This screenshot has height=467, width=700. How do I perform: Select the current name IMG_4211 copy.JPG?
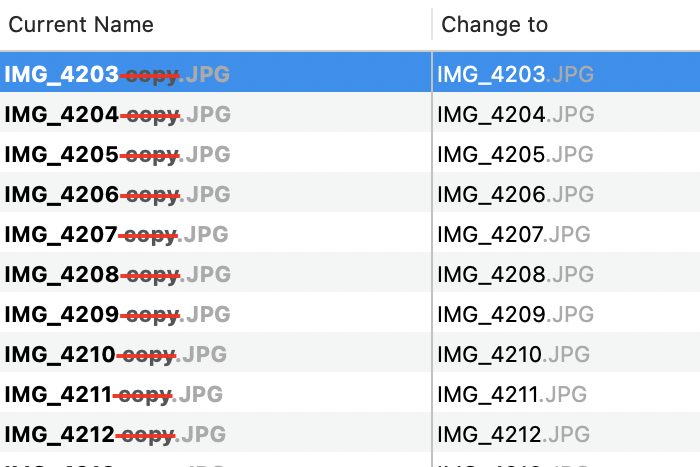coord(113,395)
